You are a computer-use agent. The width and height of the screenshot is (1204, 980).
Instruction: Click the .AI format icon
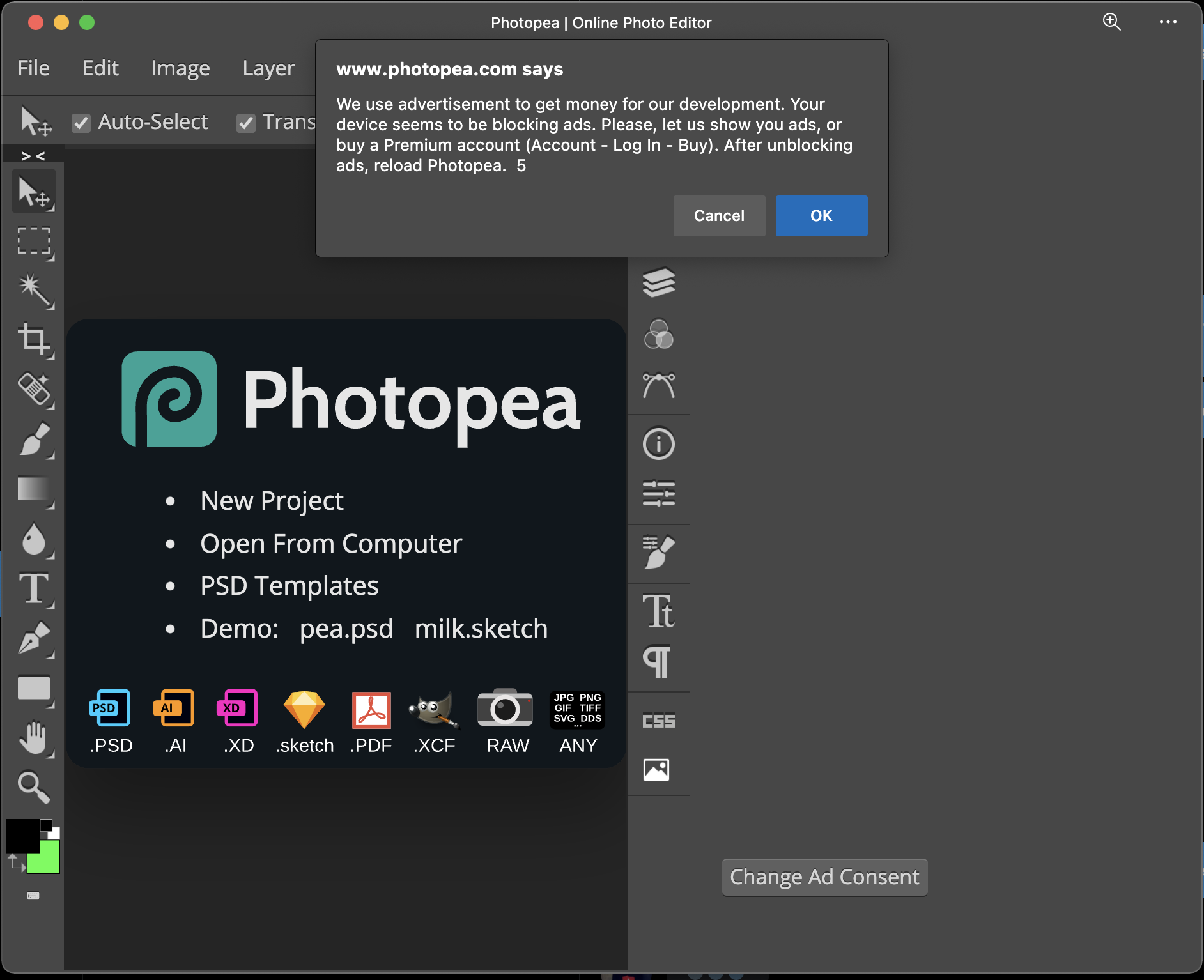pos(174,708)
